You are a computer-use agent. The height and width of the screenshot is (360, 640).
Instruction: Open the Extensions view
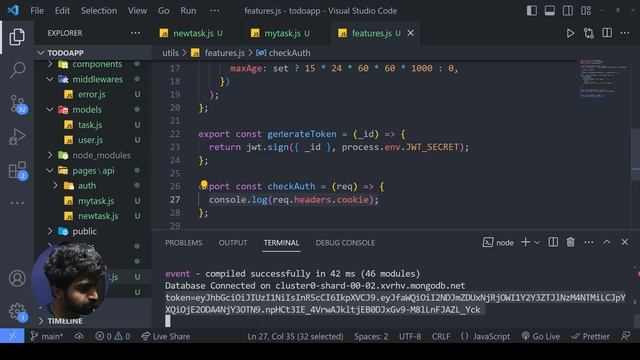(18, 171)
